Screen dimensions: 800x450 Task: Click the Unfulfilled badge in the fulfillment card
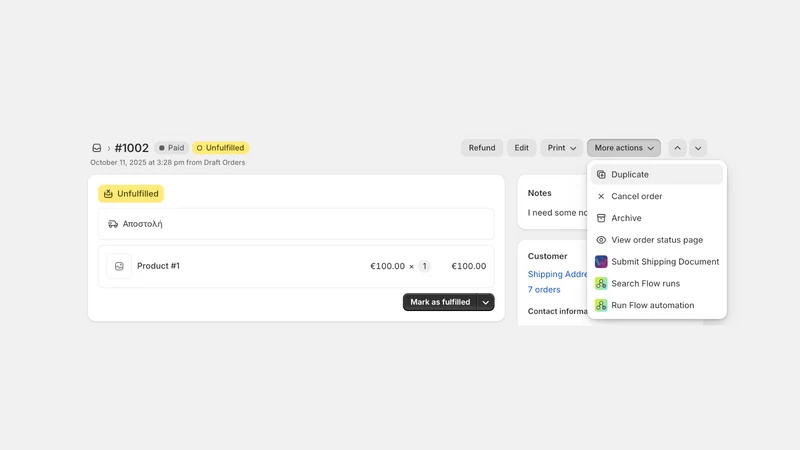coord(131,194)
